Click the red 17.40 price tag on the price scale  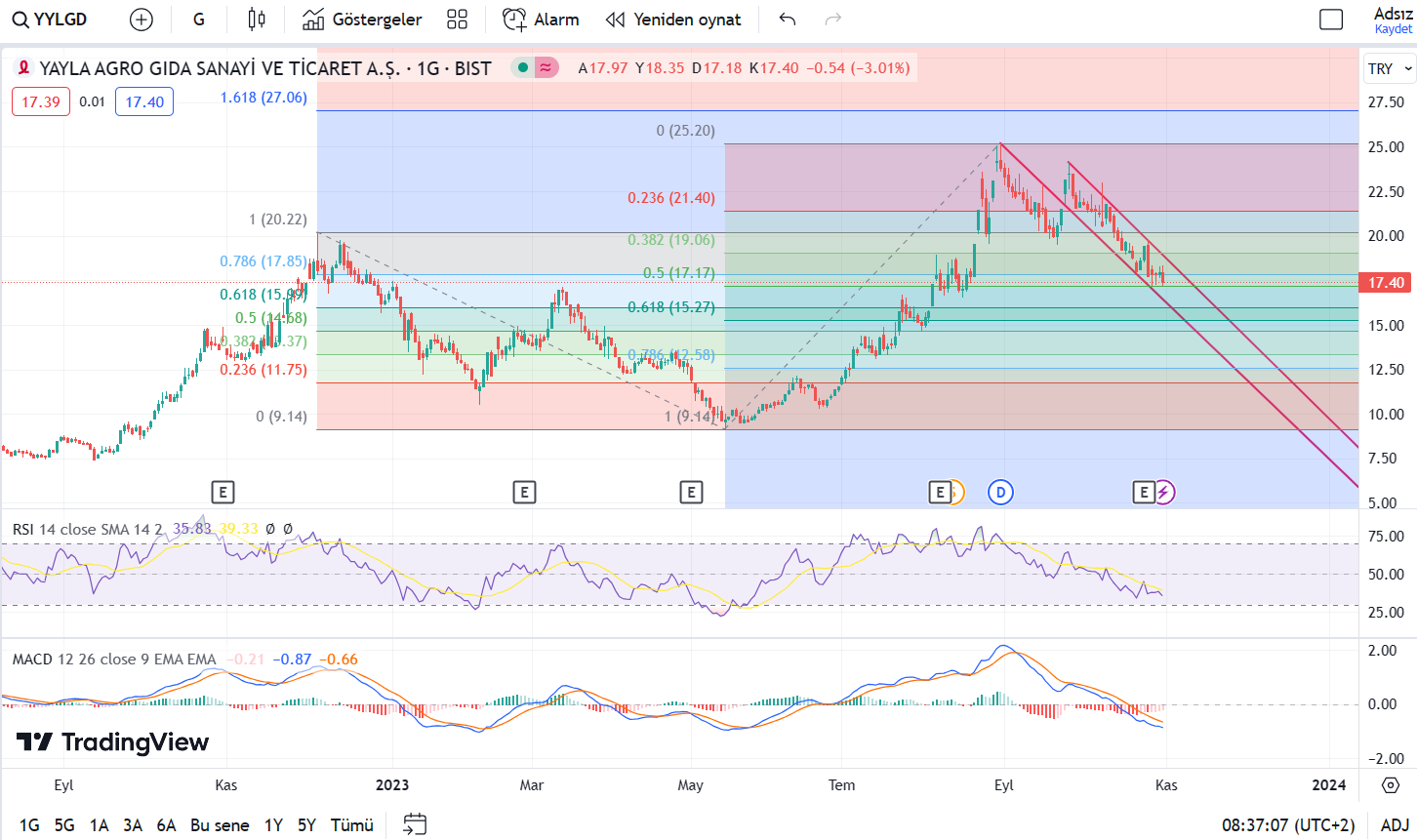coord(1386,283)
